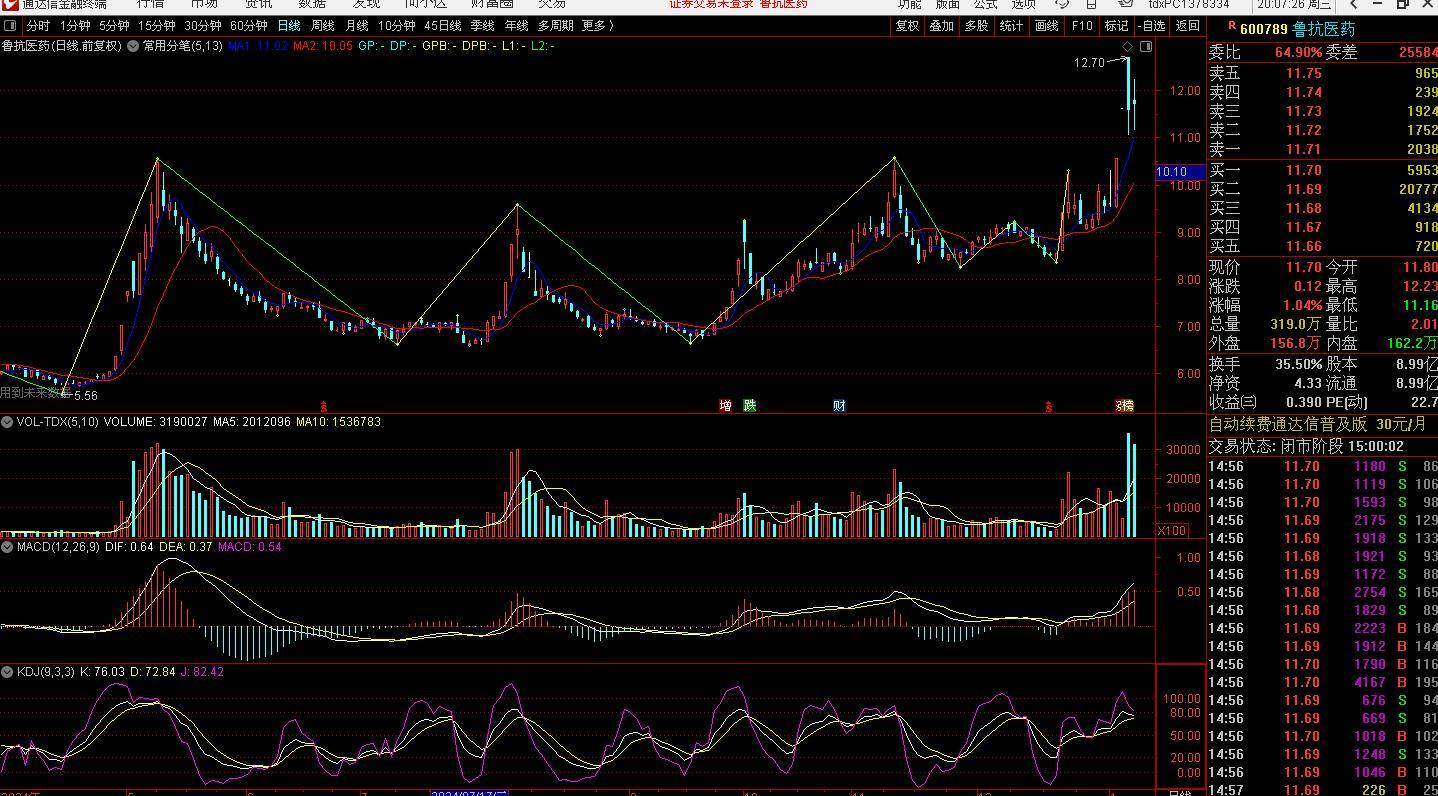Toggle the right panel layout icon
Viewport: 1438px width, 796px height.
pyautogui.click(x=1146, y=46)
